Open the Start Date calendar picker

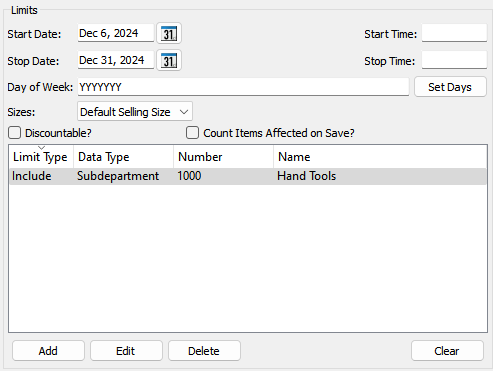click(x=169, y=33)
